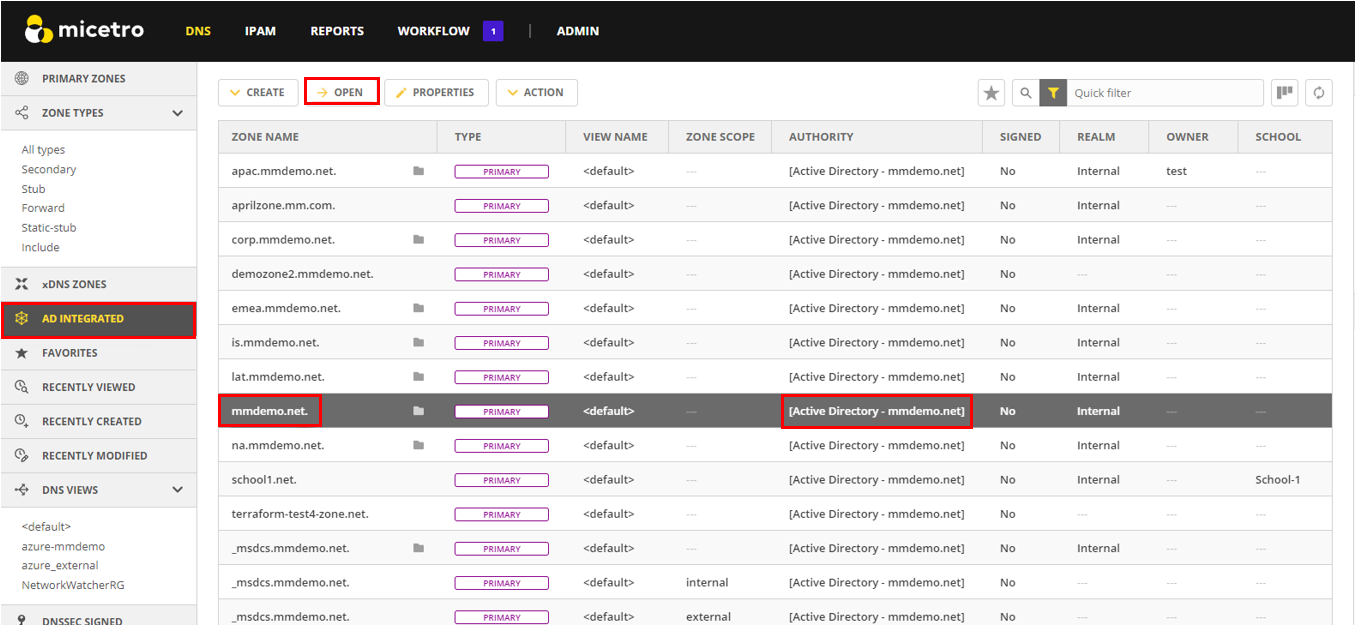Collapse the Zone Types section

pyautogui.click(x=178, y=113)
